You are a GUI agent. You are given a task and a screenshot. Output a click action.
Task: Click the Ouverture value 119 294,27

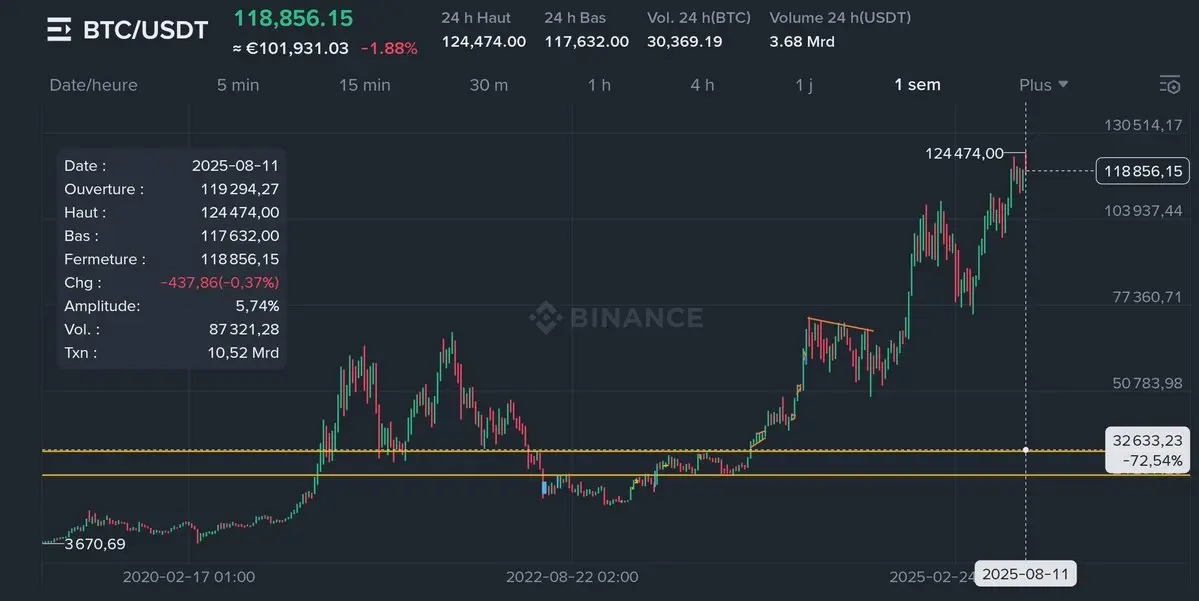pos(239,189)
